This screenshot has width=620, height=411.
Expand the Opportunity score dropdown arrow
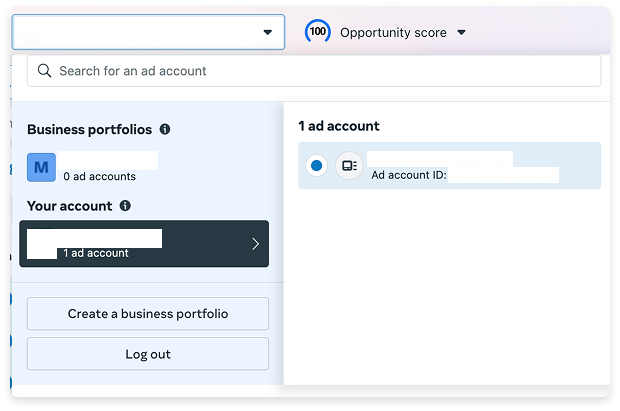461,32
